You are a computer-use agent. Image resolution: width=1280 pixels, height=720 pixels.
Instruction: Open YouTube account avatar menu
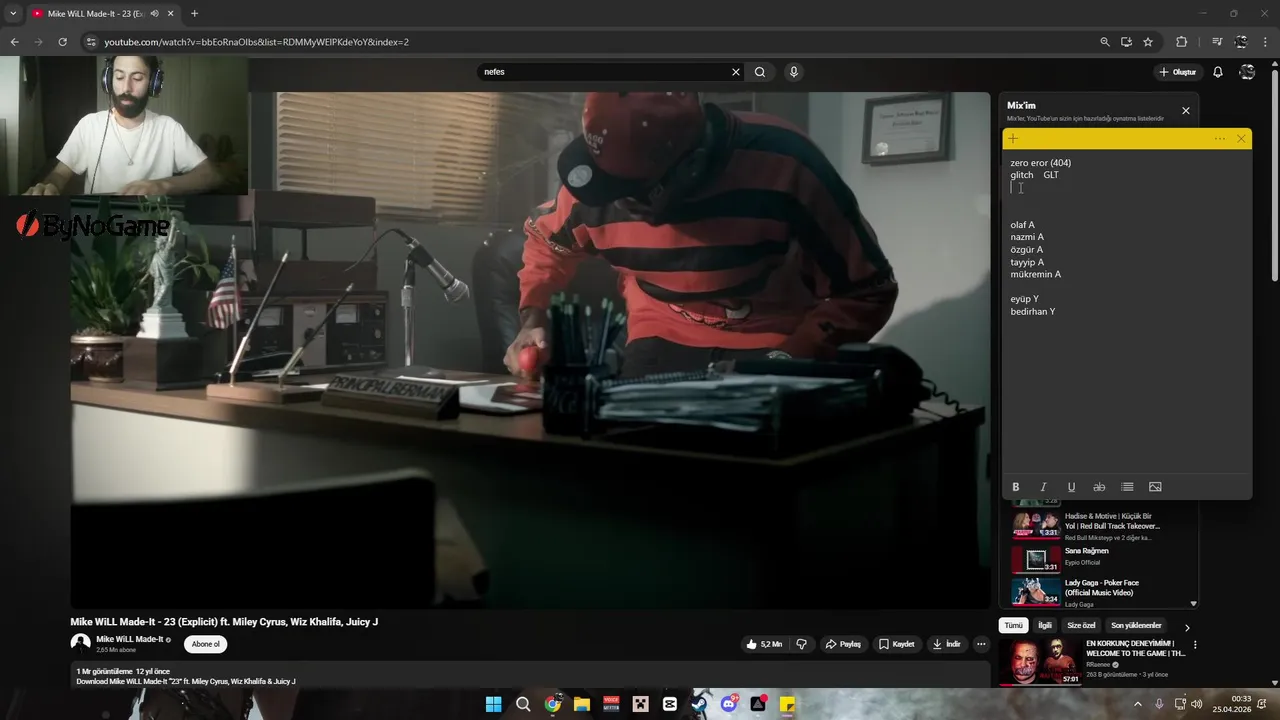[1247, 72]
